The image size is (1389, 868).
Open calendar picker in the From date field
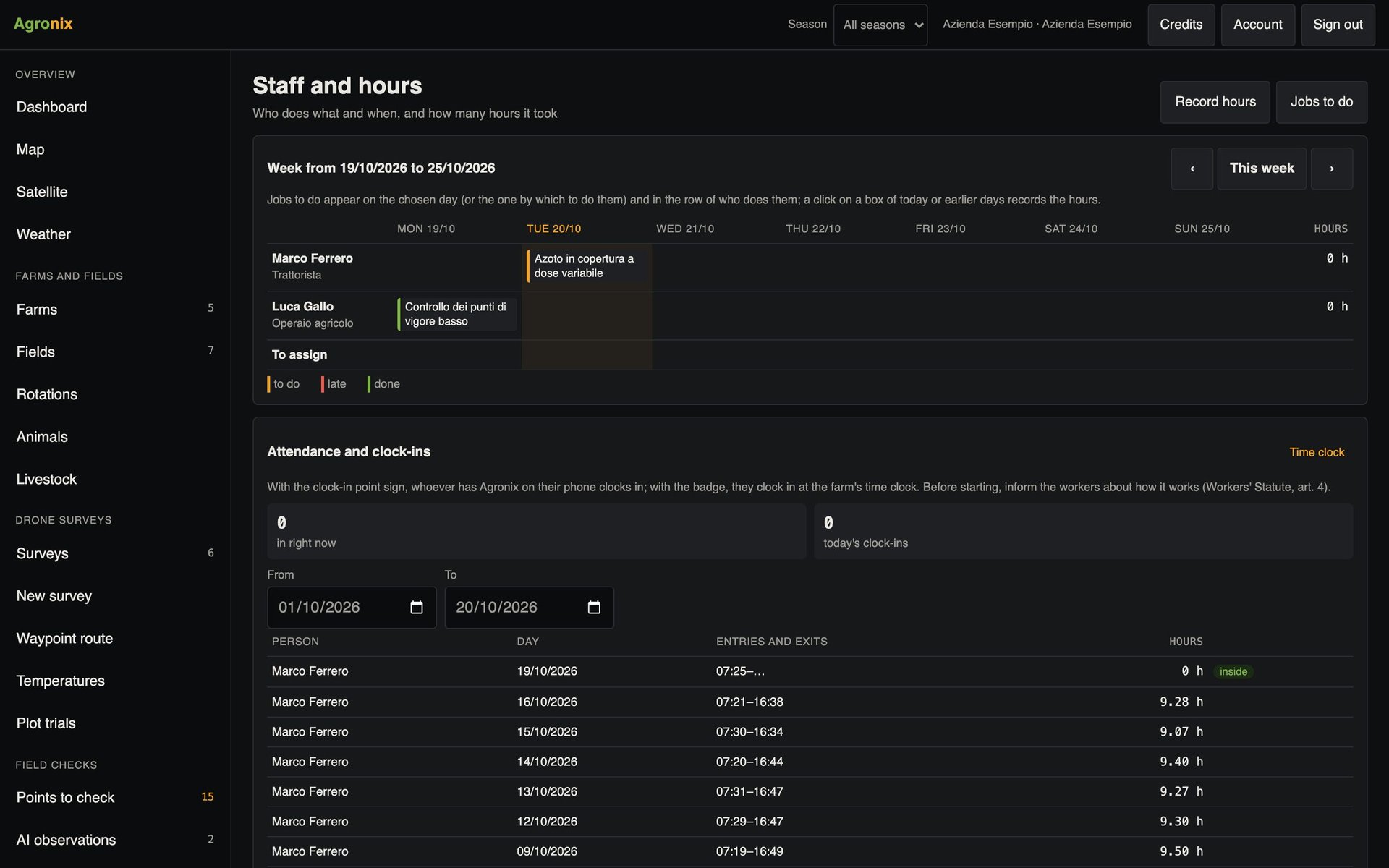coord(417,608)
